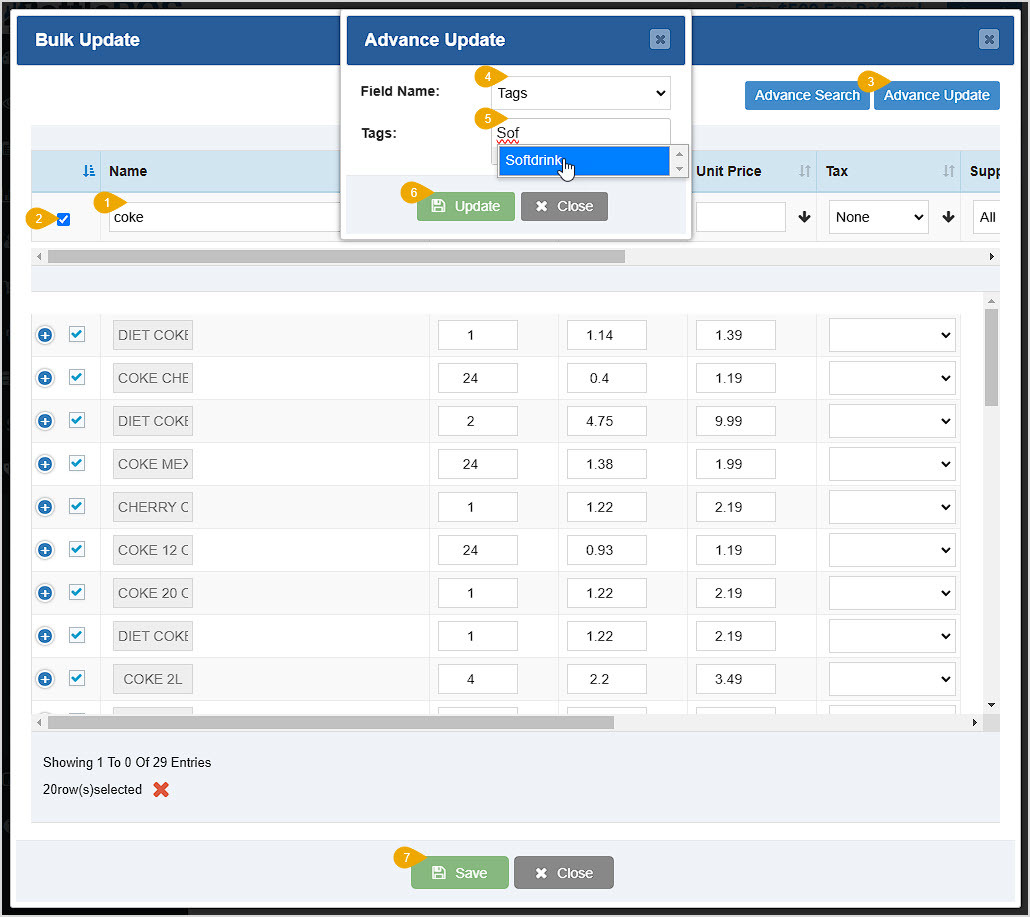This screenshot has height=917, width=1030.
Task: Expand the COKE 2L row details
Action: pos(44,678)
